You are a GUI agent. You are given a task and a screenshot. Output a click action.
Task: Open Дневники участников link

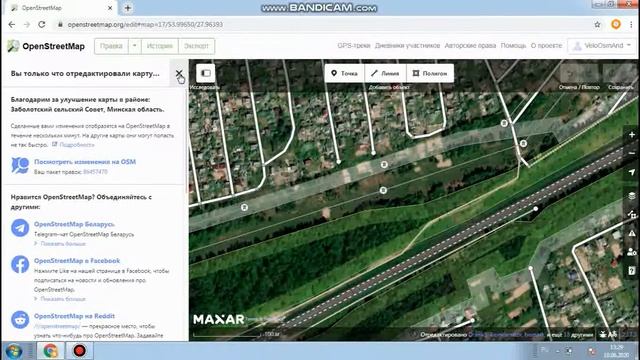click(407, 46)
